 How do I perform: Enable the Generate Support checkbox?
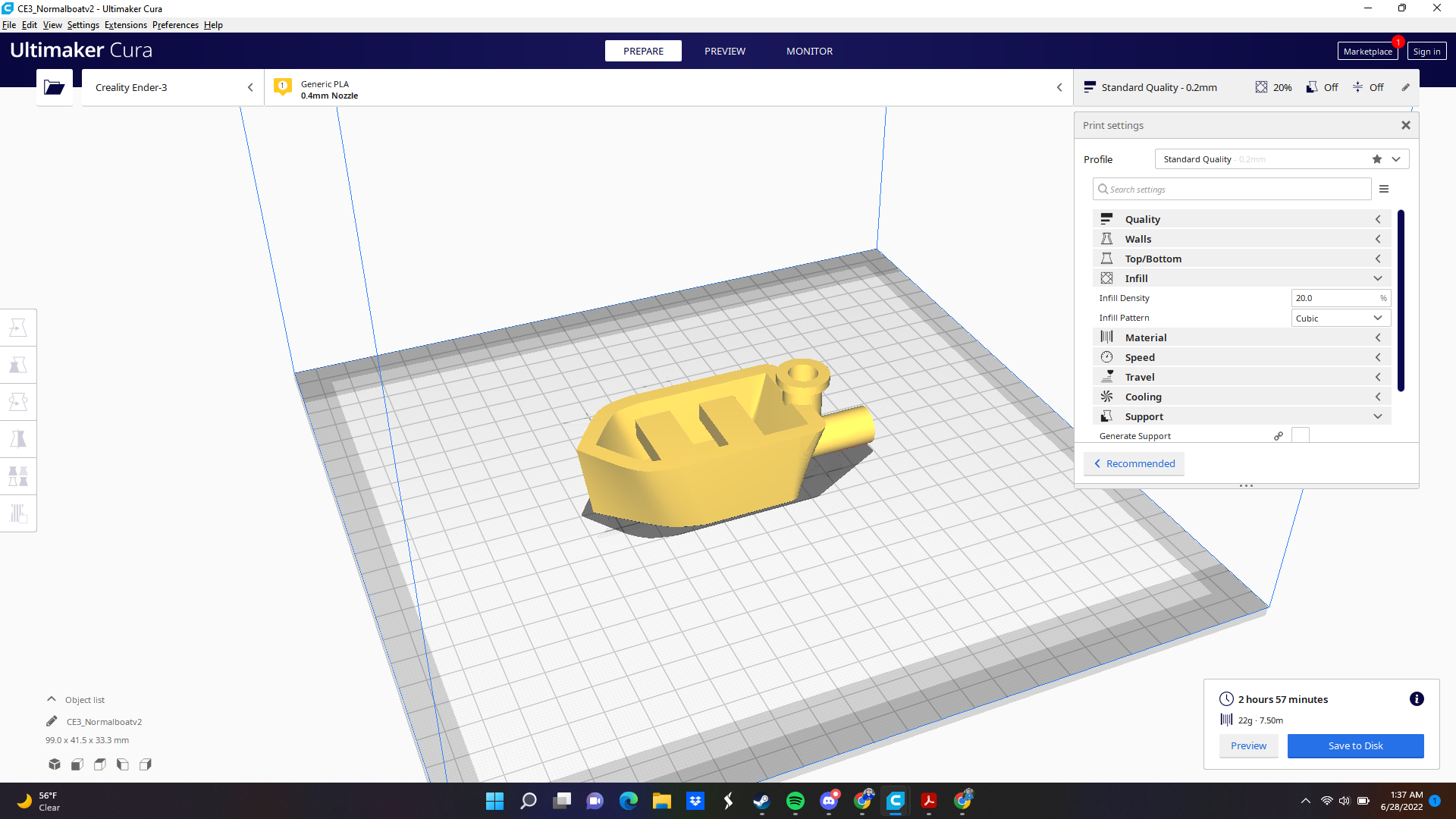point(1301,435)
